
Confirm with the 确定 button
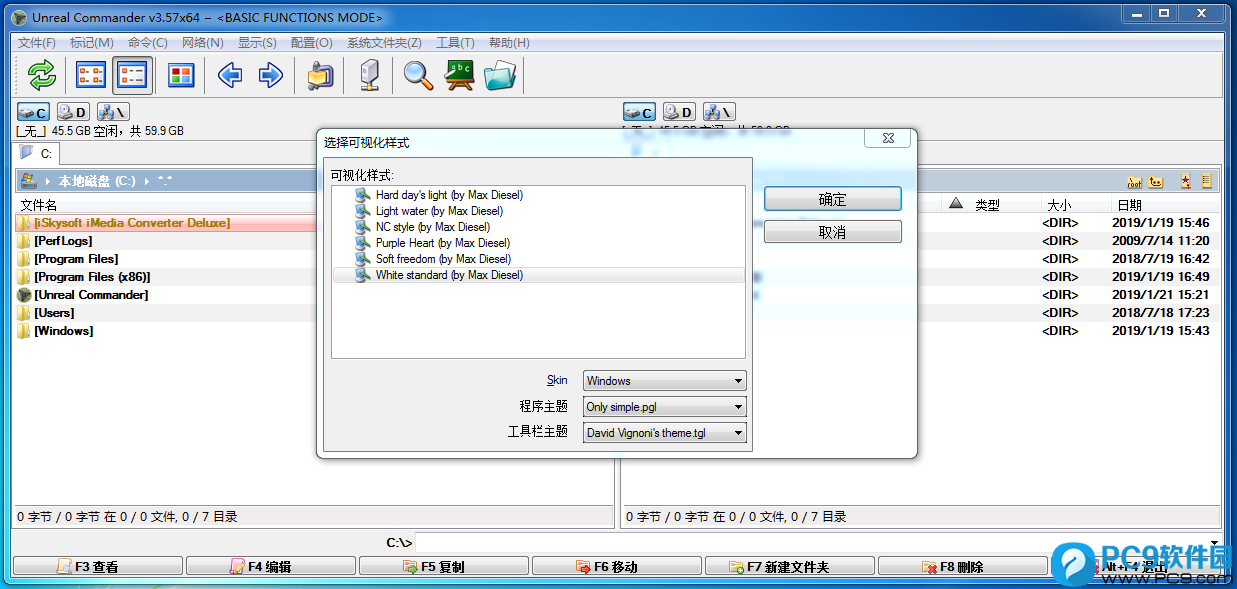833,199
